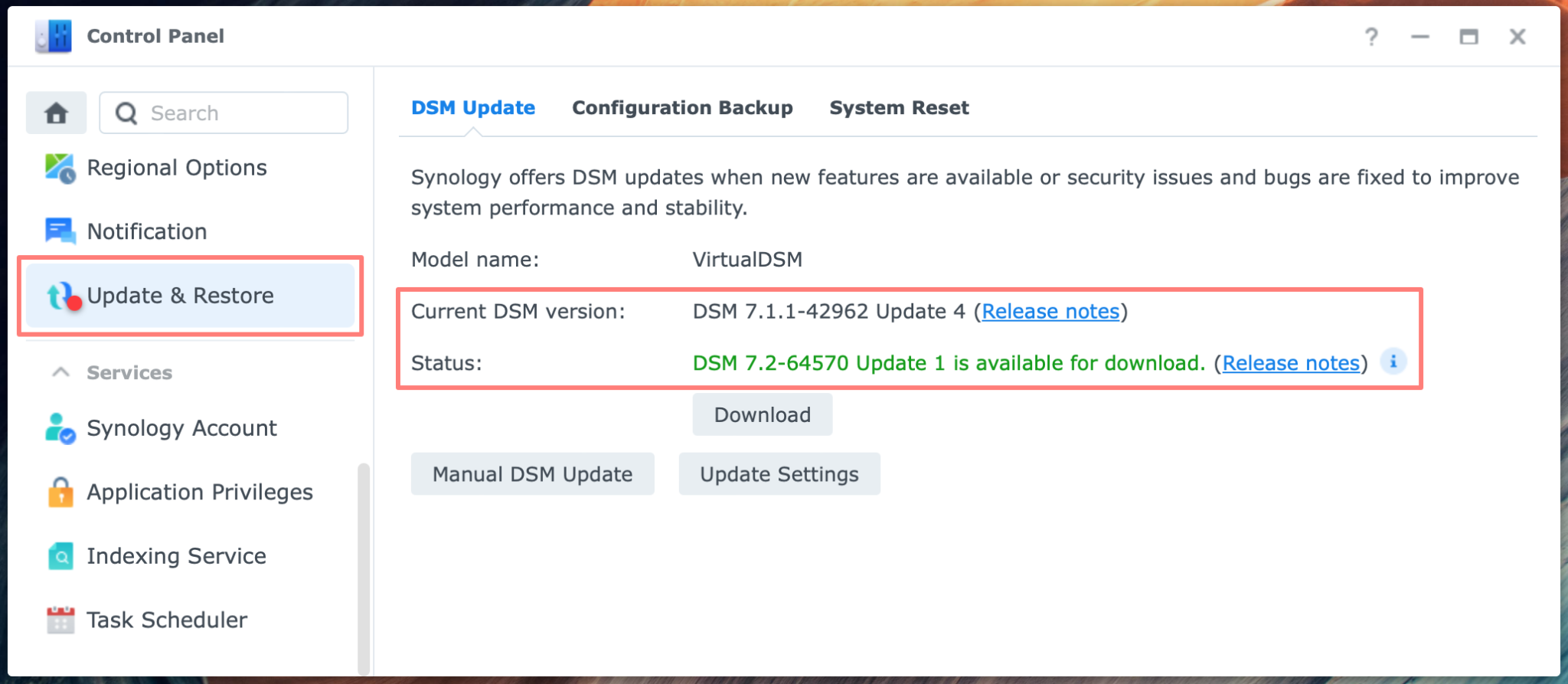Collapse the Services section
Screen dimensions: 1568x684
click(60, 372)
